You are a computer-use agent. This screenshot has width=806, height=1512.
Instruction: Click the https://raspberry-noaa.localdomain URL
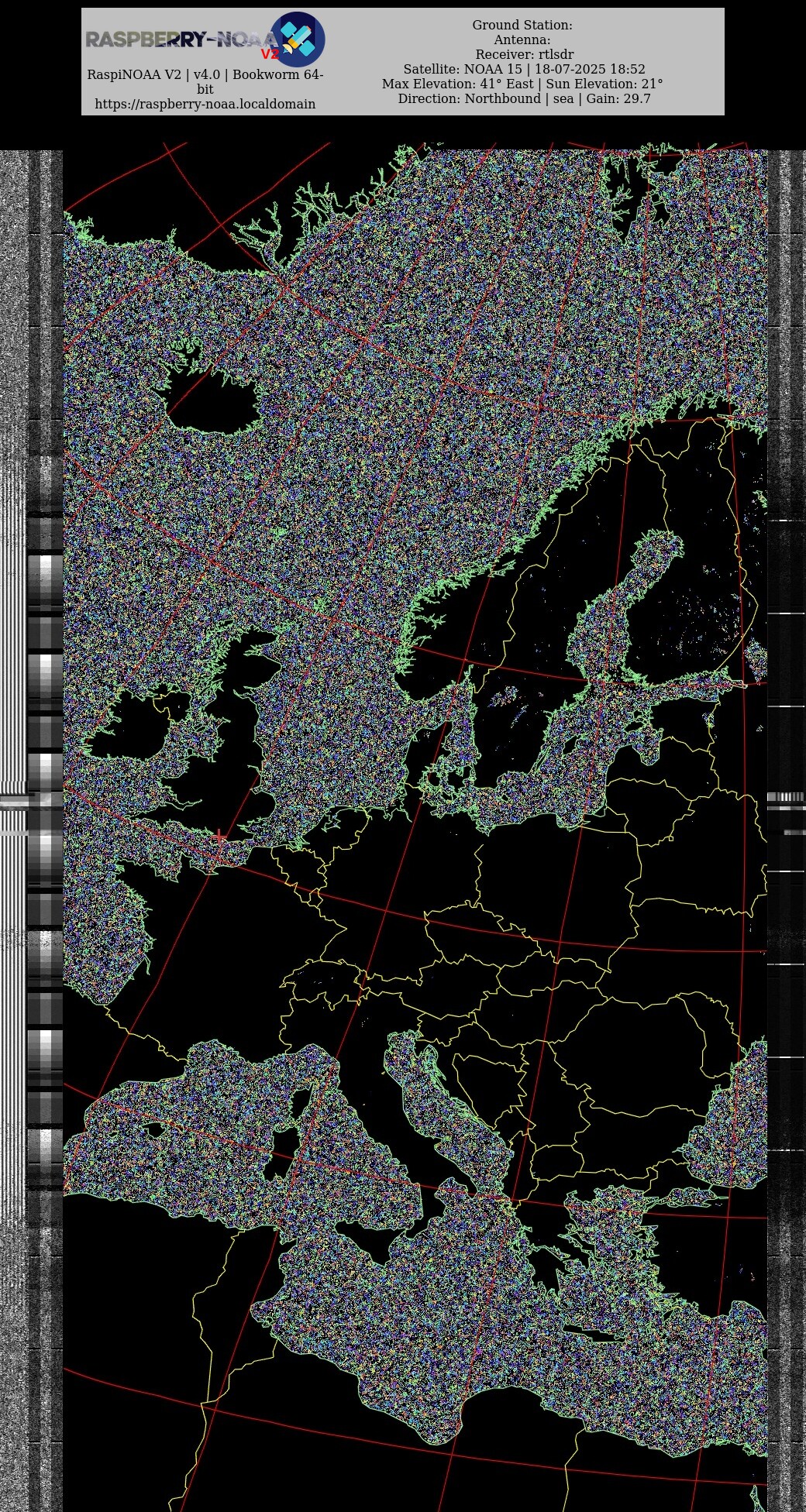[x=205, y=104]
